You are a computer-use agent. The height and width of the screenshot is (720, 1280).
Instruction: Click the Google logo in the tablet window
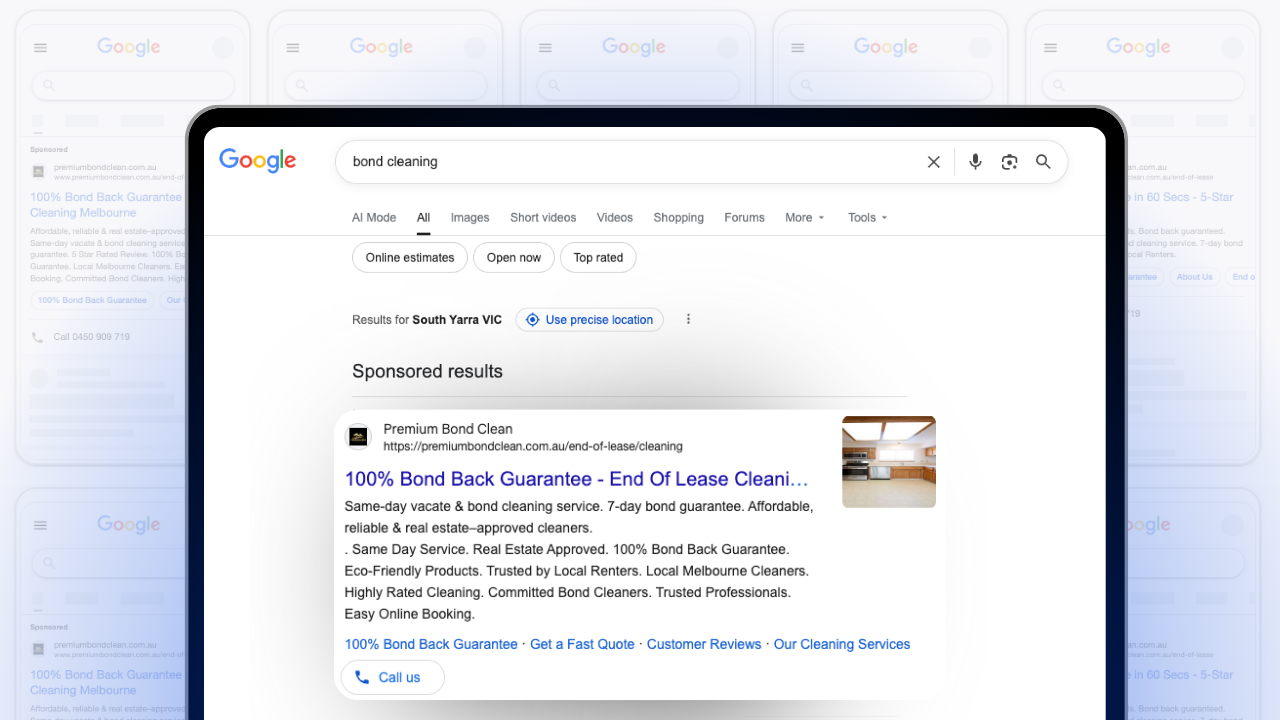(x=258, y=160)
